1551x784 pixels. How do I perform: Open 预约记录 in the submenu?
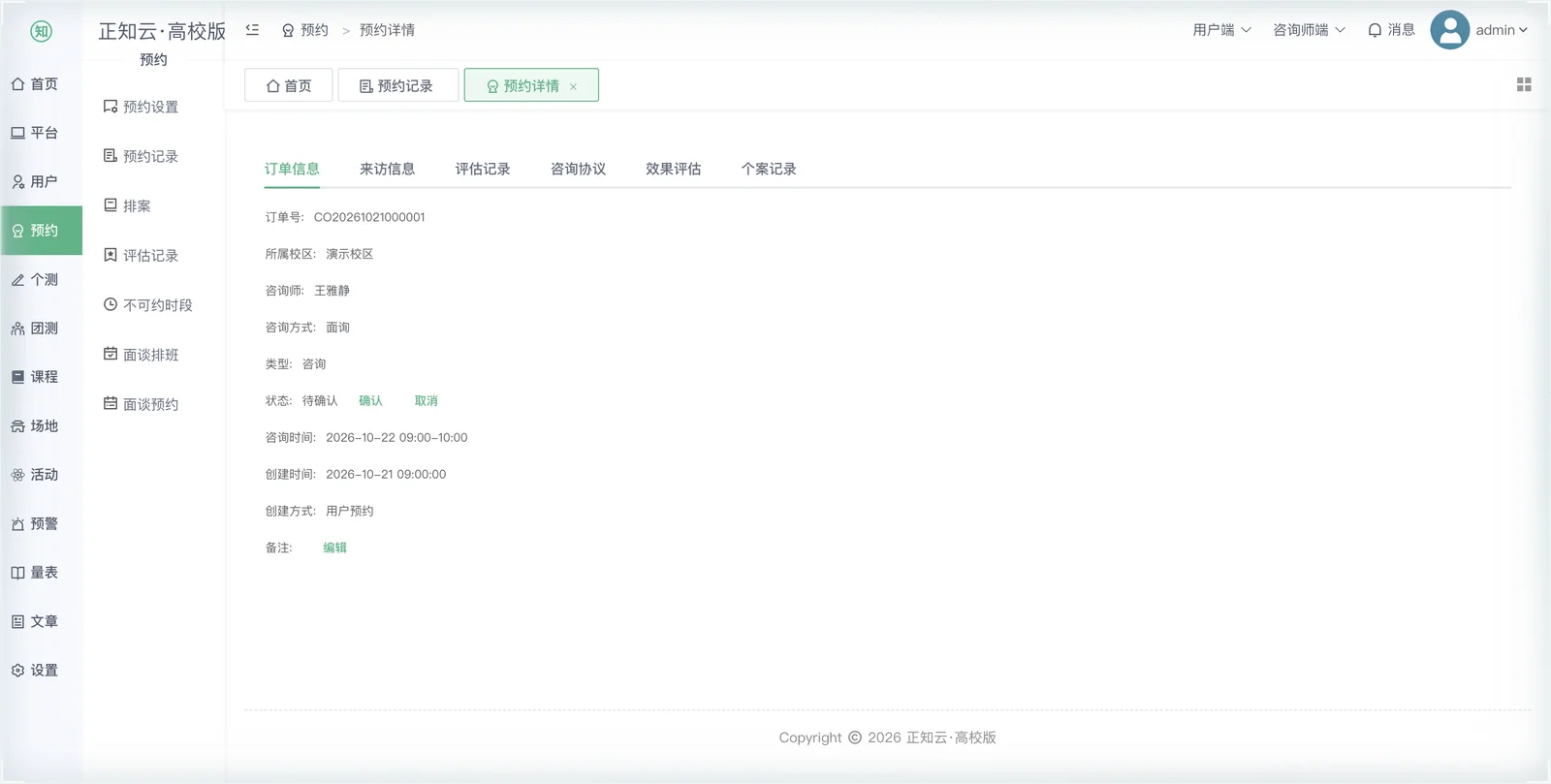(x=141, y=156)
